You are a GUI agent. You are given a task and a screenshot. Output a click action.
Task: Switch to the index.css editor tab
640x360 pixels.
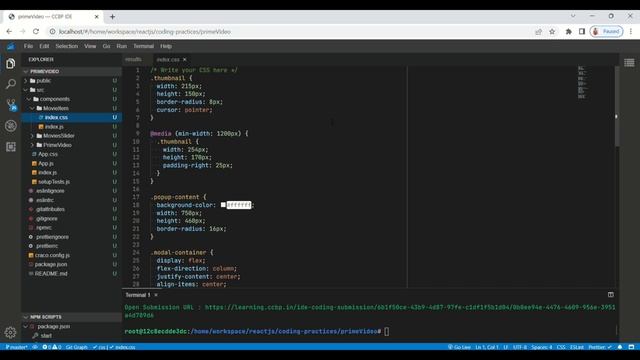tap(168, 60)
